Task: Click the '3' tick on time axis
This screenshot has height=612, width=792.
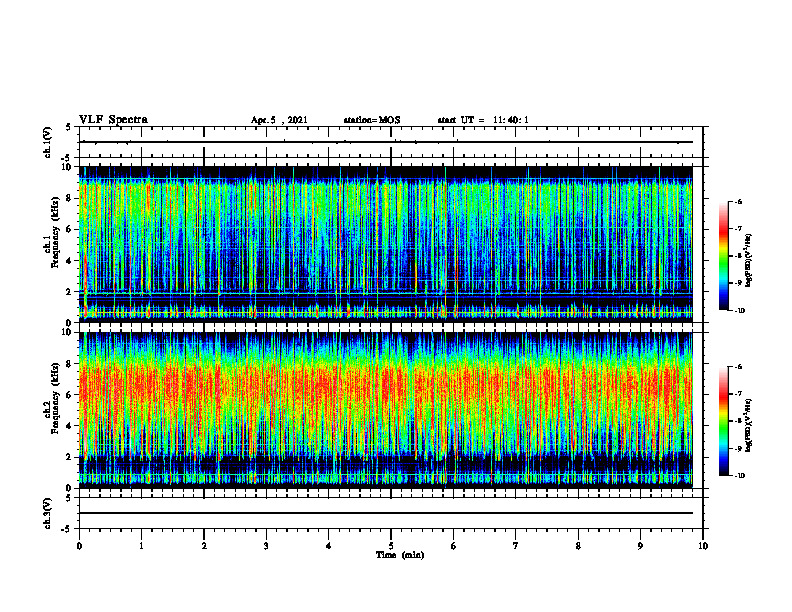Action: [x=266, y=546]
